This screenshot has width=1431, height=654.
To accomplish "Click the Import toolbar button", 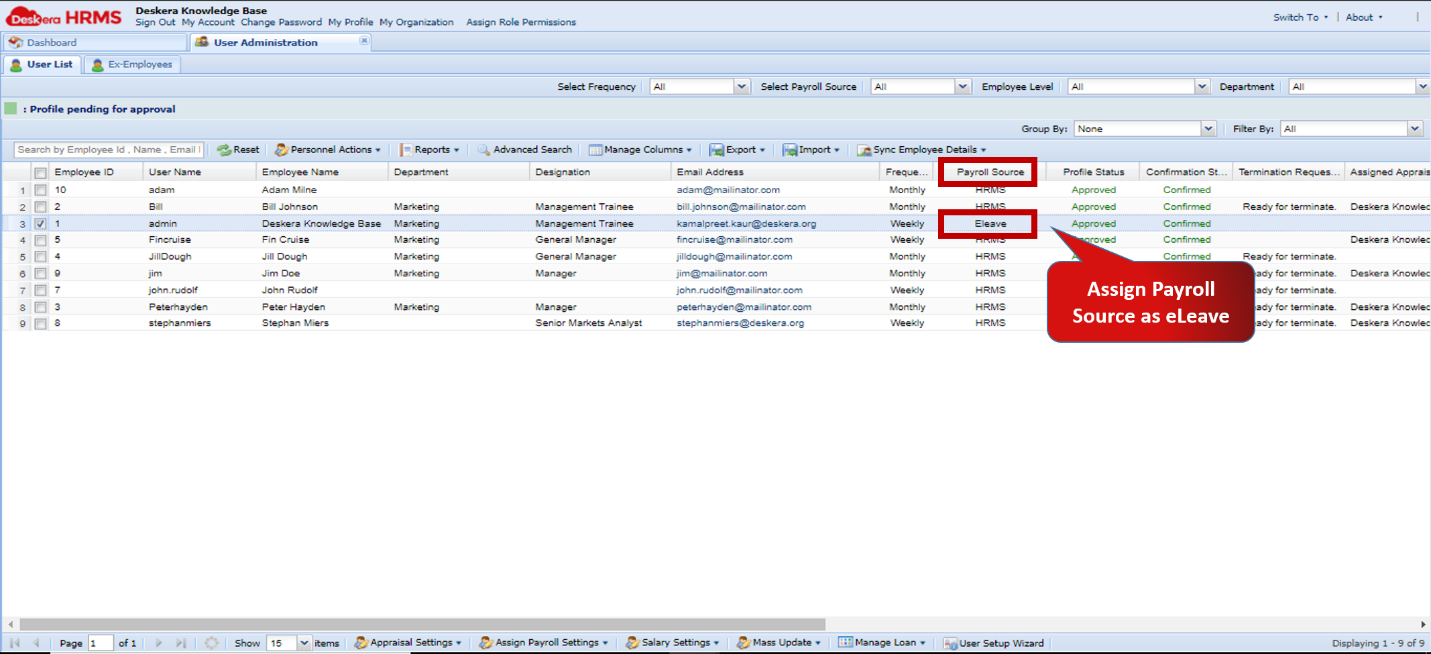I will coord(811,150).
